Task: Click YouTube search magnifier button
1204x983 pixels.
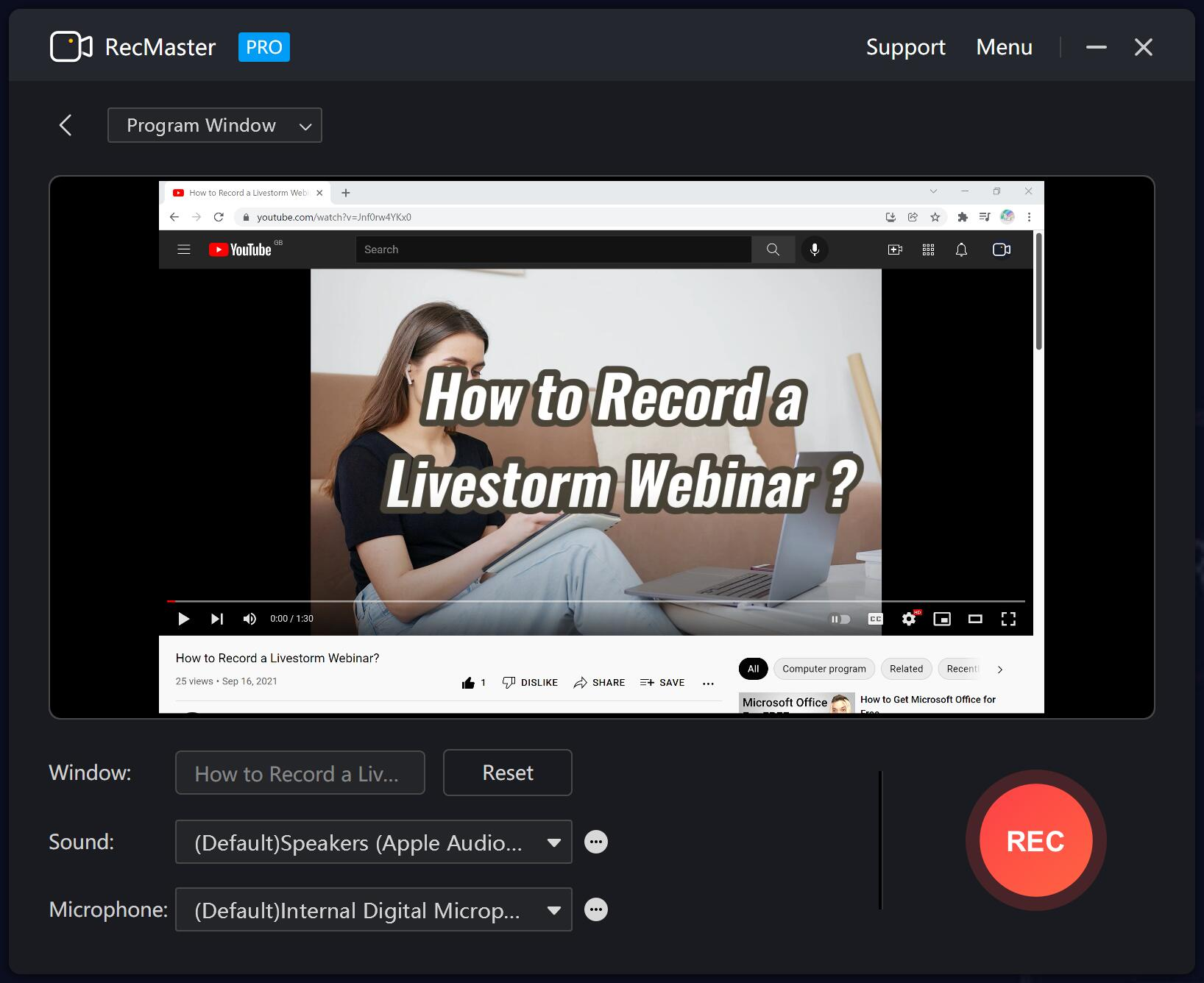Action: [773, 249]
